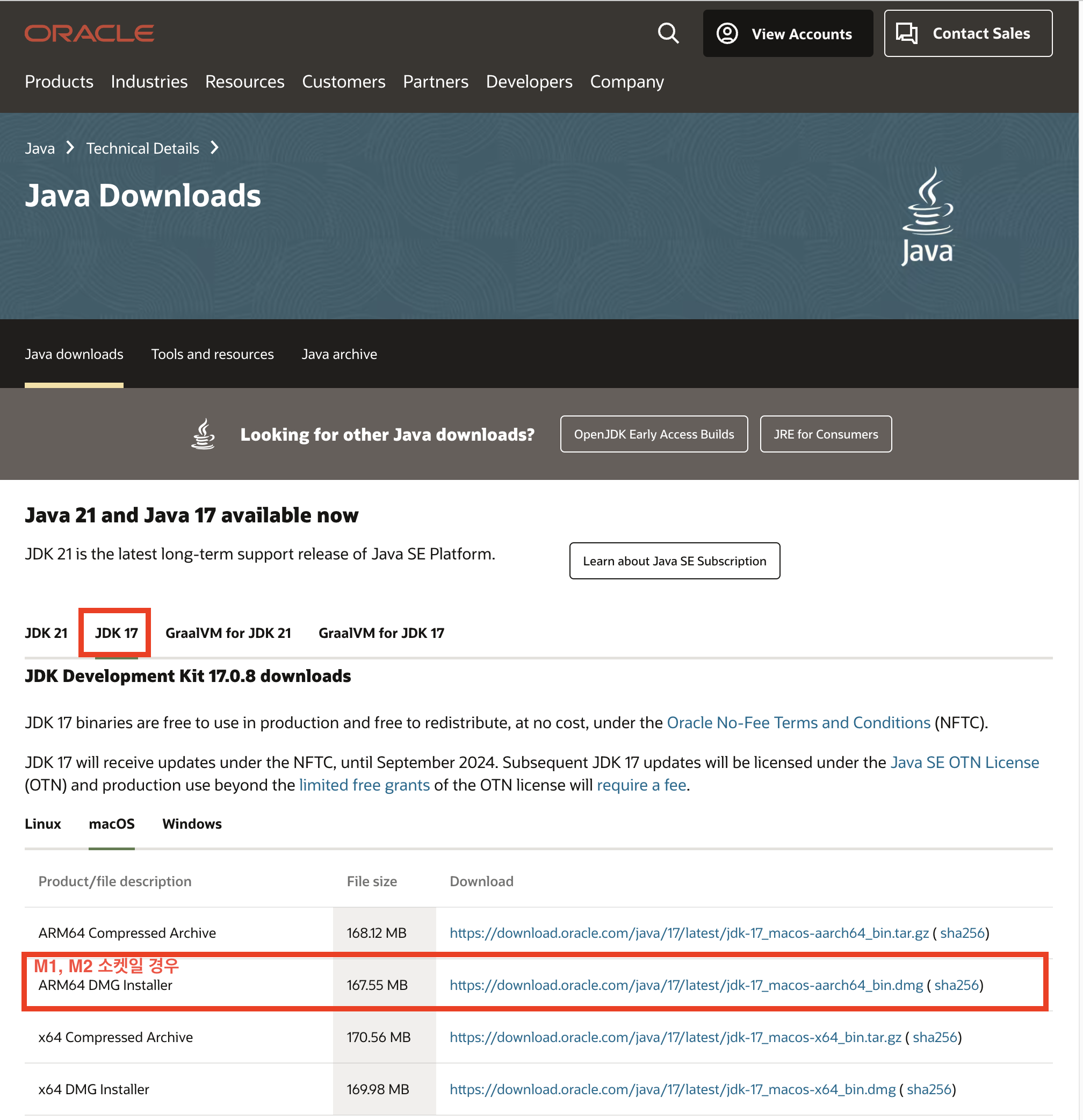The width and height of the screenshot is (1083, 1120).
Task: Click Learn about Java SE Subscription
Action: tap(674, 561)
